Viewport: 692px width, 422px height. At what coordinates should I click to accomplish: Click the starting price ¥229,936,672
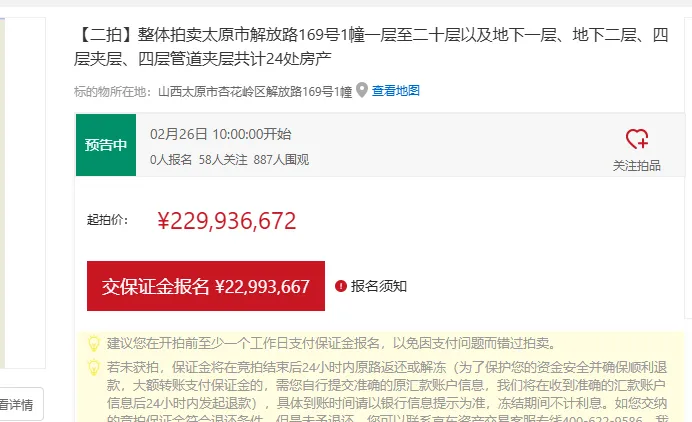click(x=226, y=221)
